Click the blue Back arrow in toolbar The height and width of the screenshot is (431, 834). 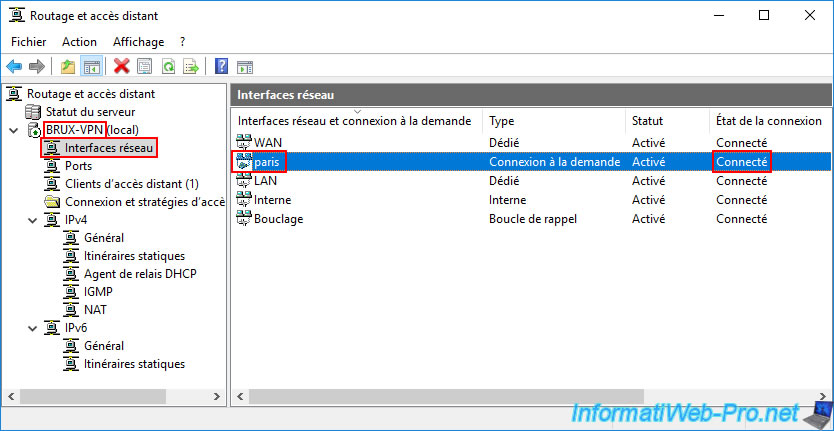click(x=14, y=67)
